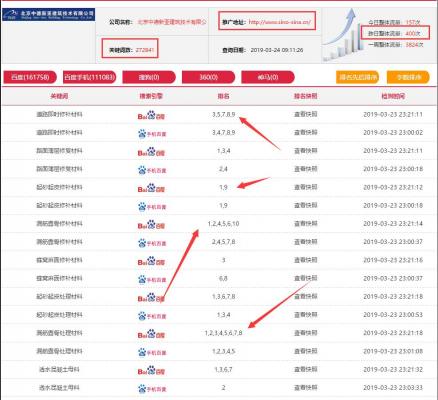438x400 pixels.
Task: Click the 排名 column header
Action: pyautogui.click(x=223, y=96)
